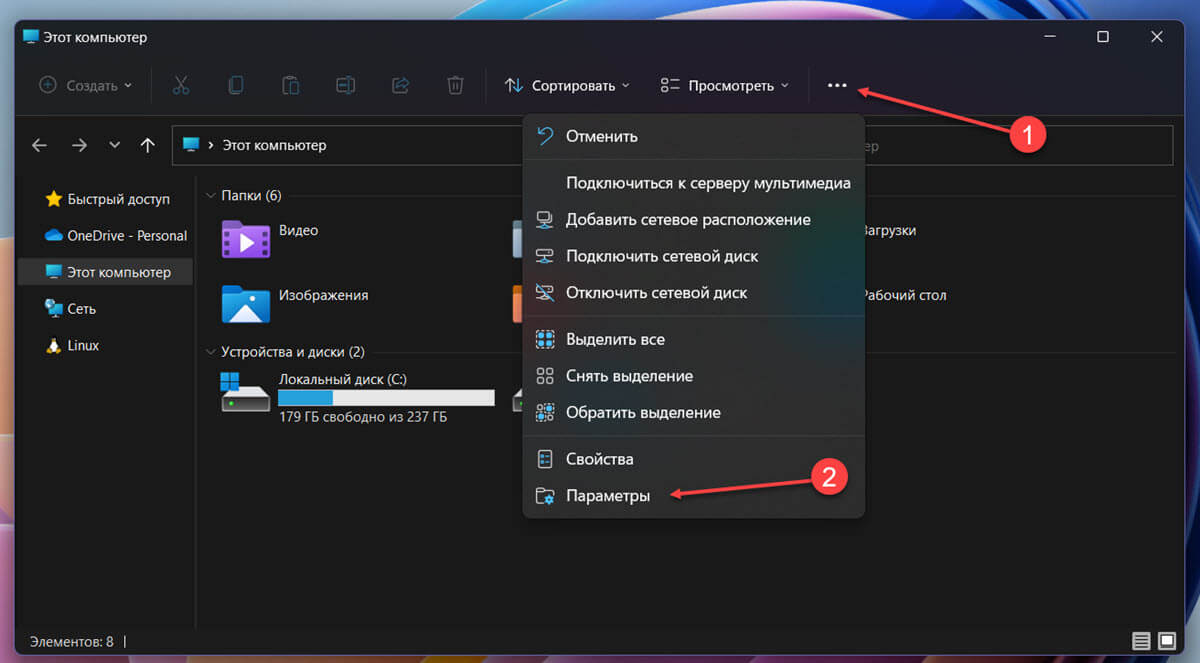Select the Локальный диск (C:) drive icon

tap(245, 392)
